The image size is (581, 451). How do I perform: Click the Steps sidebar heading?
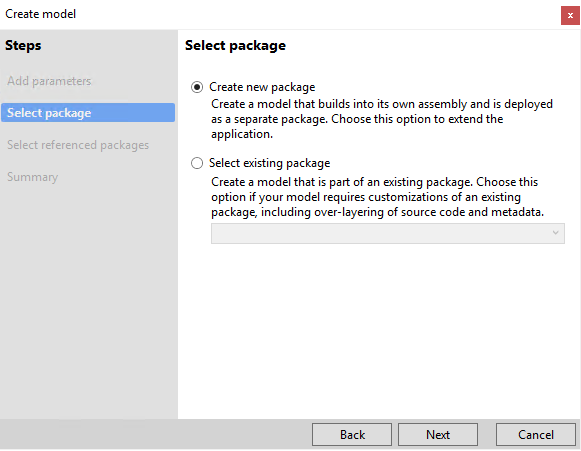click(23, 46)
